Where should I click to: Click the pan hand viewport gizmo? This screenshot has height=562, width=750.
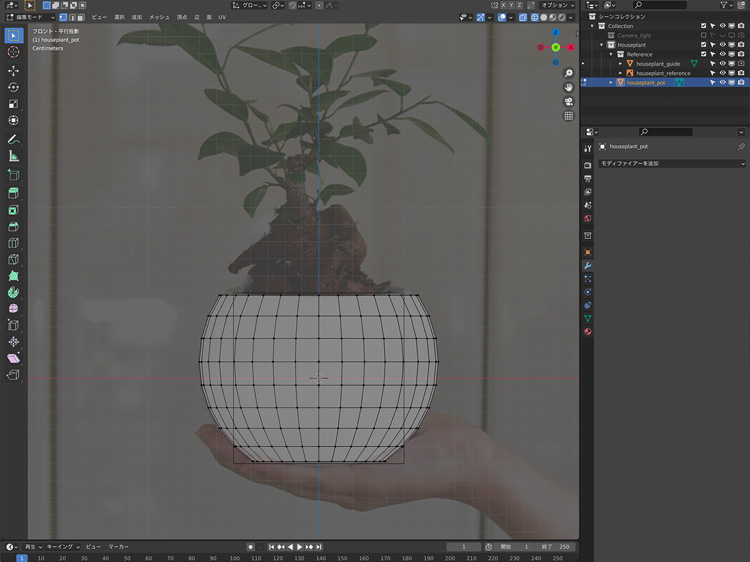pyautogui.click(x=569, y=87)
